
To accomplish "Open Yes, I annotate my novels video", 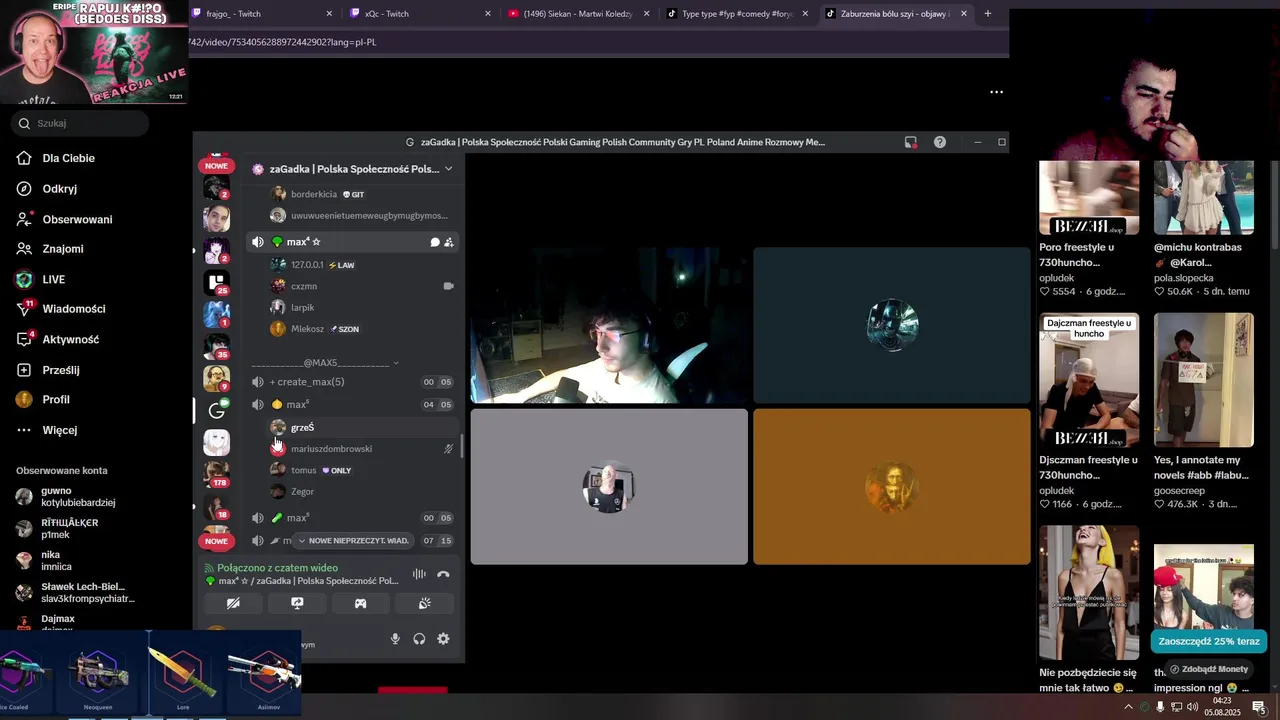I will point(1204,380).
